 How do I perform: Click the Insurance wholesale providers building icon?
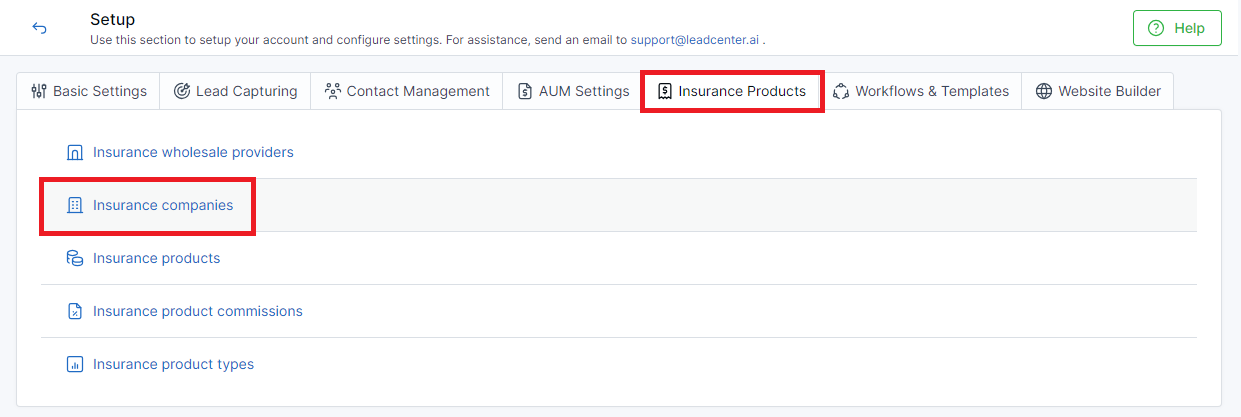[74, 153]
